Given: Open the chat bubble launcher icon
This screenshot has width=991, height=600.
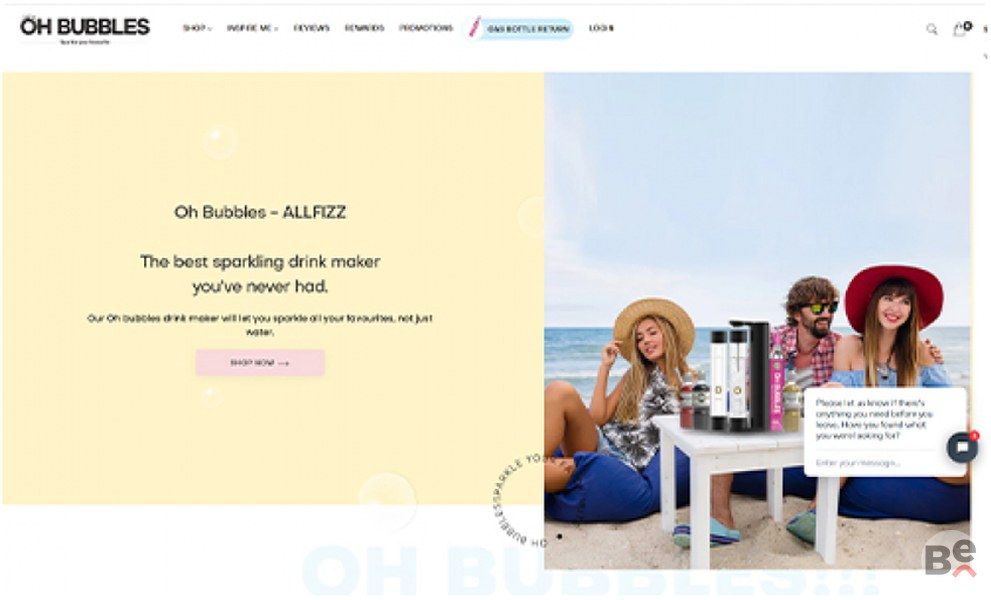Looking at the screenshot, I should point(962,447).
